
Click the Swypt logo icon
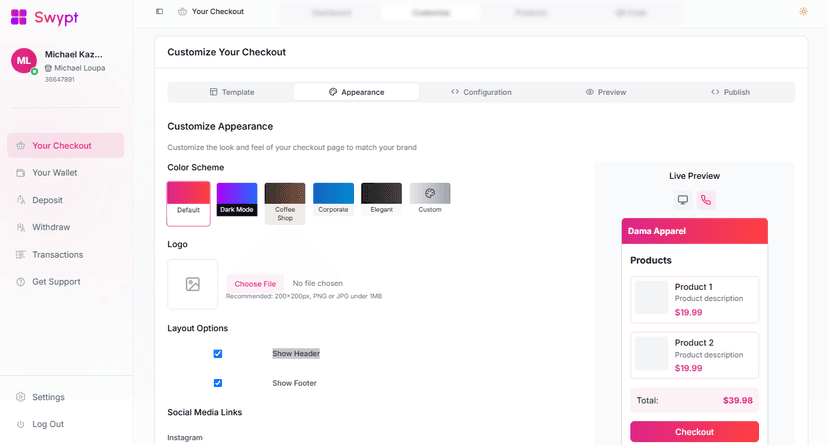[x=19, y=17]
